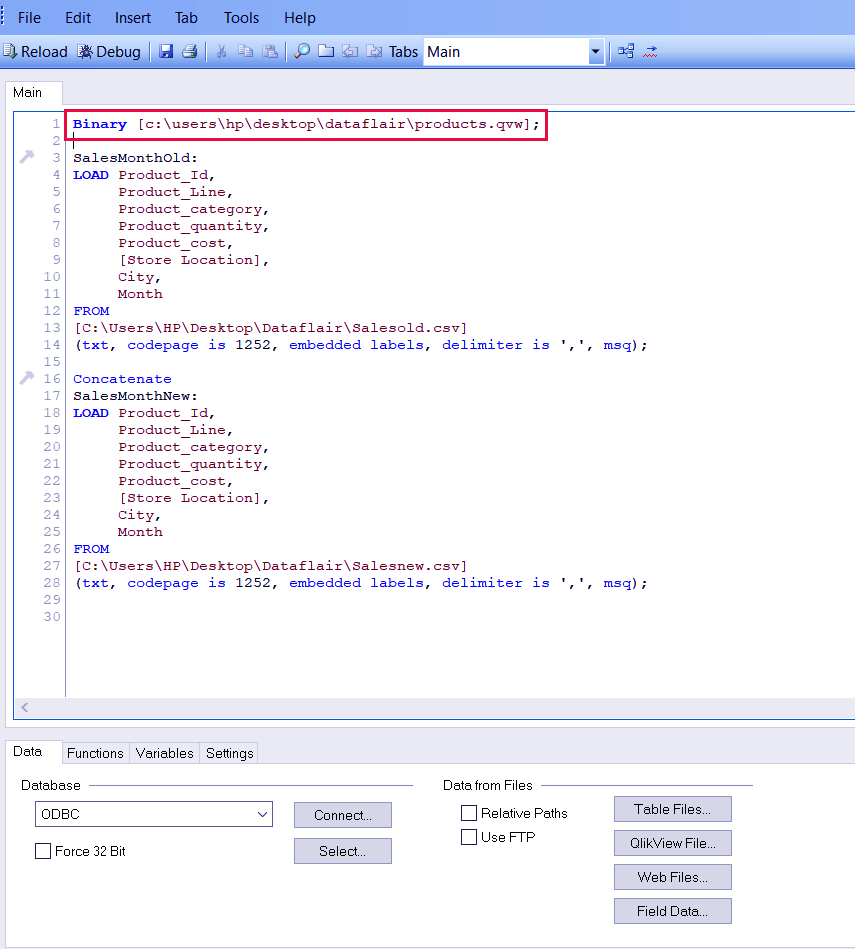
Task: Open the Table Files dialog
Action: tap(672, 809)
